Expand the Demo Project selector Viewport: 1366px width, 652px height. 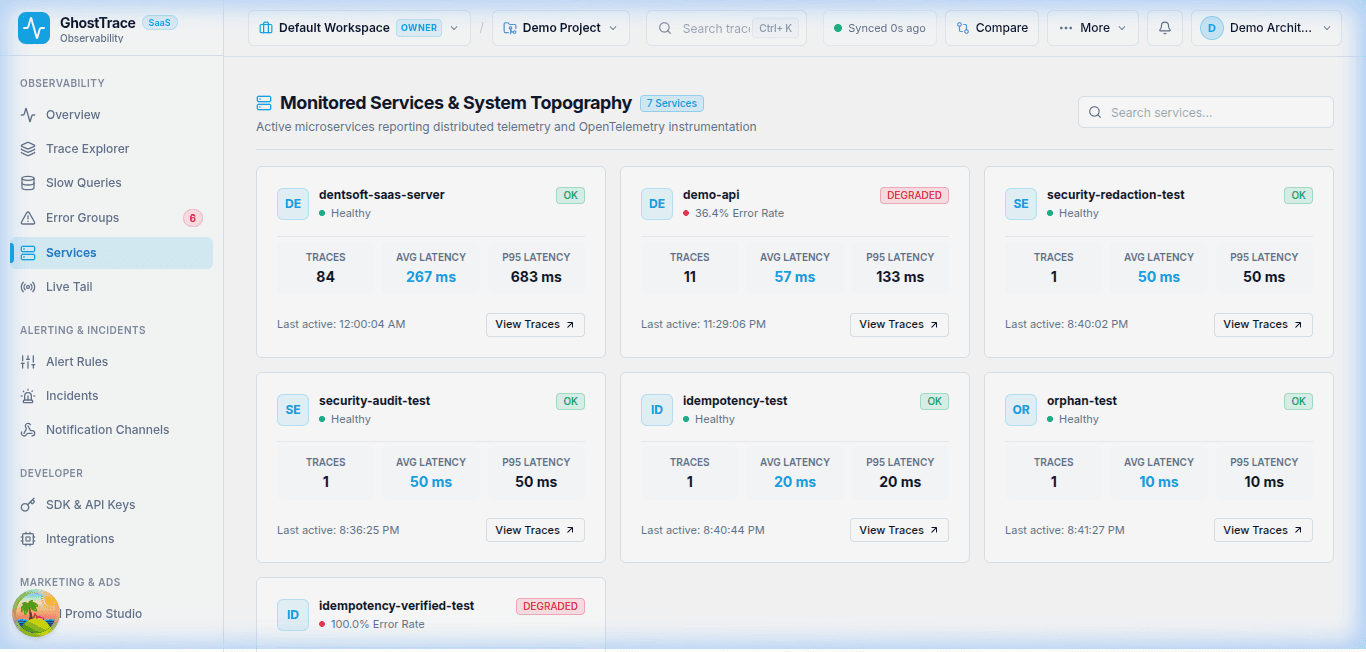coord(561,28)
